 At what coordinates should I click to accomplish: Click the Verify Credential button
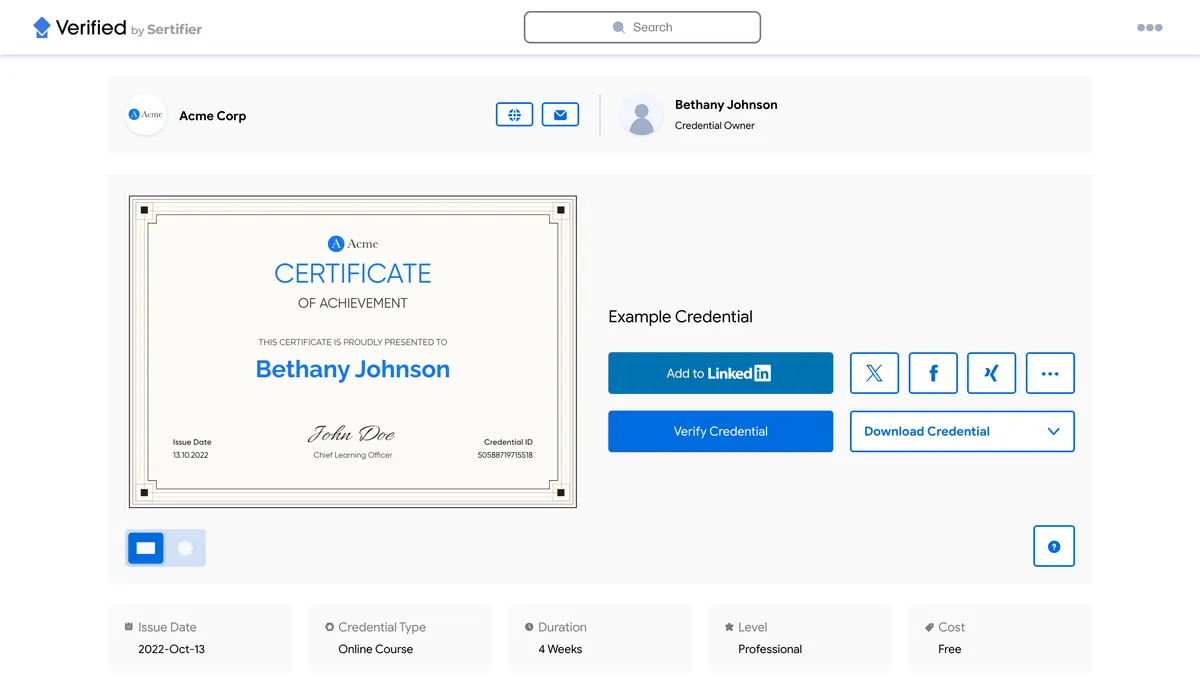pos(720,431)
